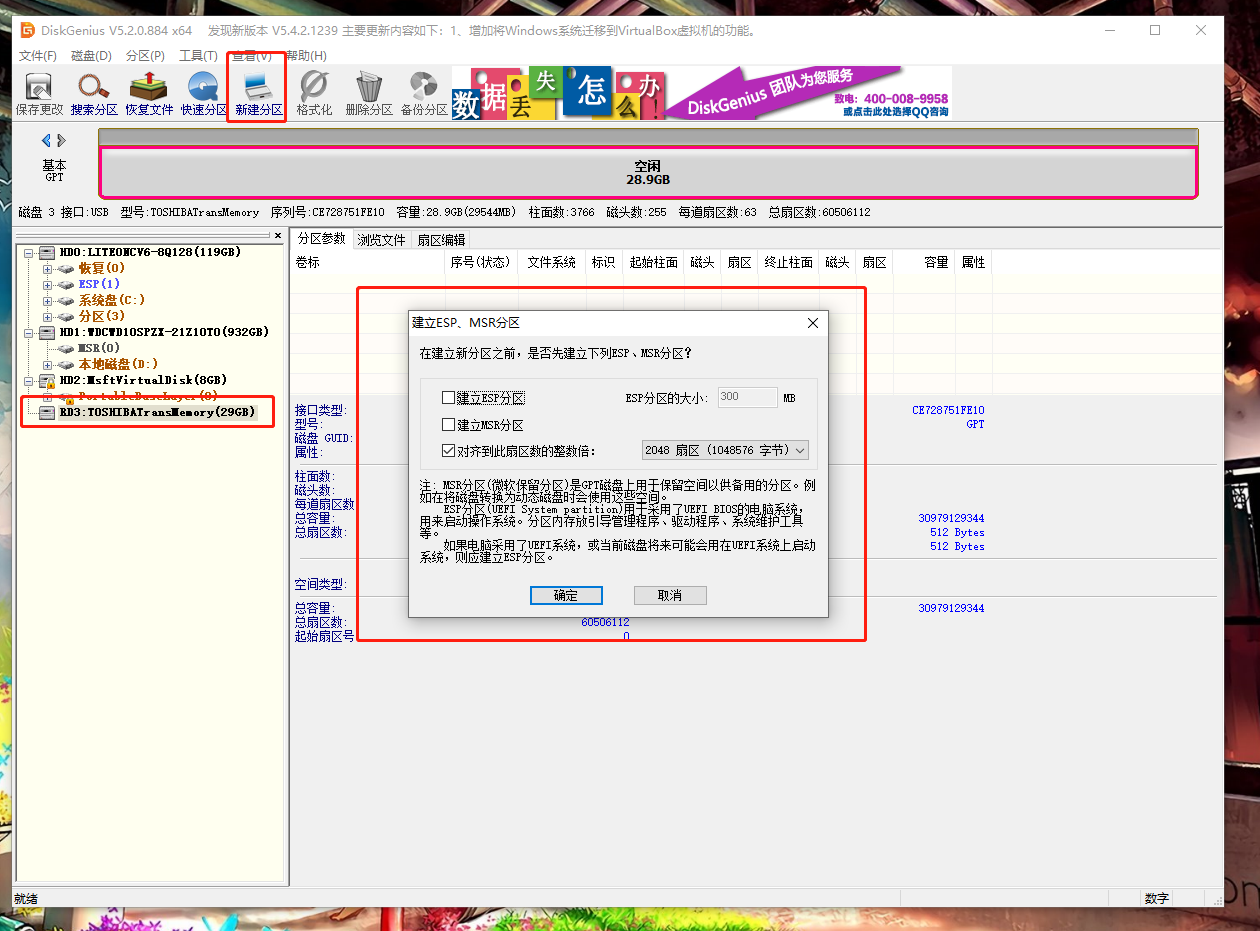Select HD2:MsftVirtualDisk(8GB) disk in tree

[144, 381]
